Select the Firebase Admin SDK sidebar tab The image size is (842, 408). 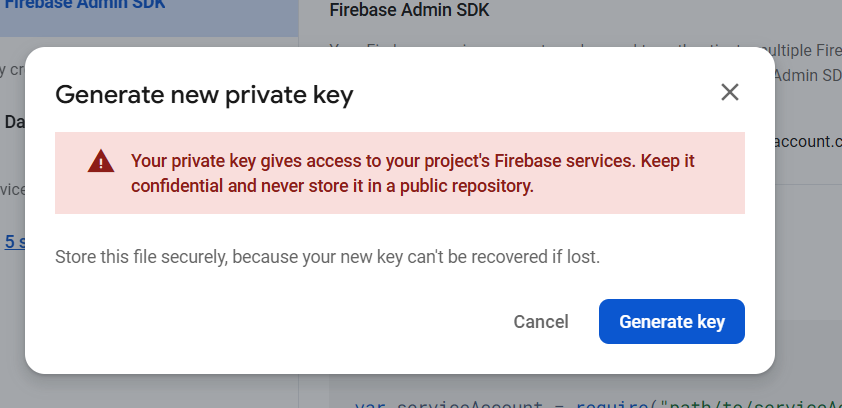83,6
